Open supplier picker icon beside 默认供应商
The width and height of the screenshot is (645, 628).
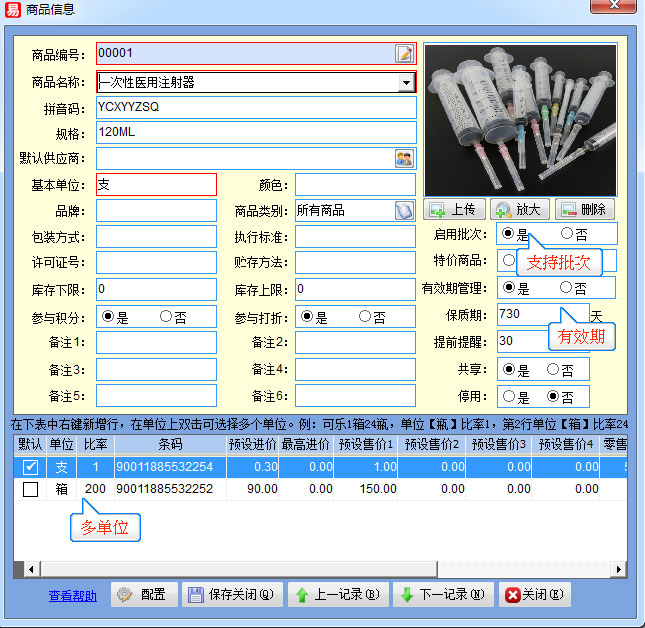(404, 158)
